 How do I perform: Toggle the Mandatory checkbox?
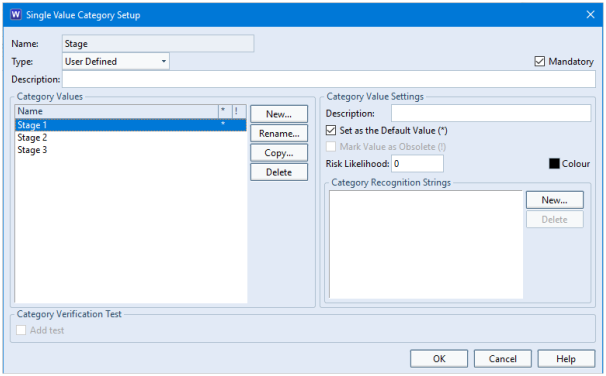point(540,61)
